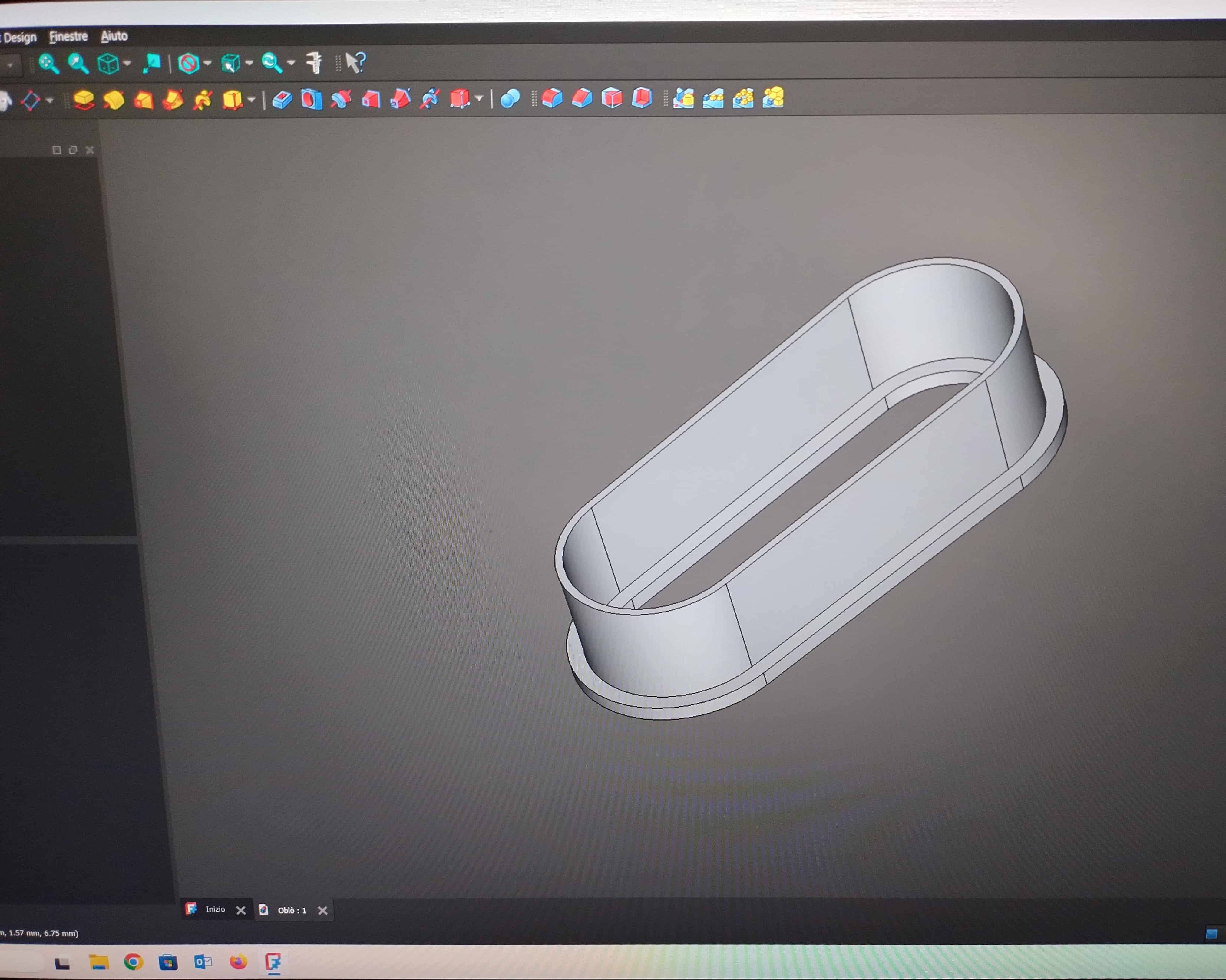Click the teal arrow view icon
Image resolution: width=1226 pixels, height=980 pixels.
pos(152,64)
